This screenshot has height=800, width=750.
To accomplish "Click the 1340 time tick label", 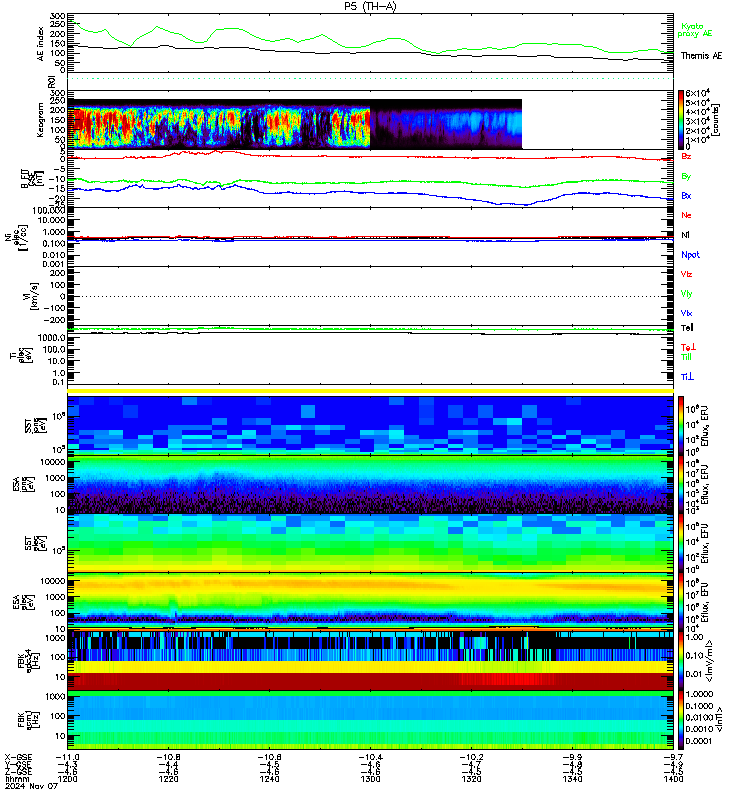I will point(572,779).
